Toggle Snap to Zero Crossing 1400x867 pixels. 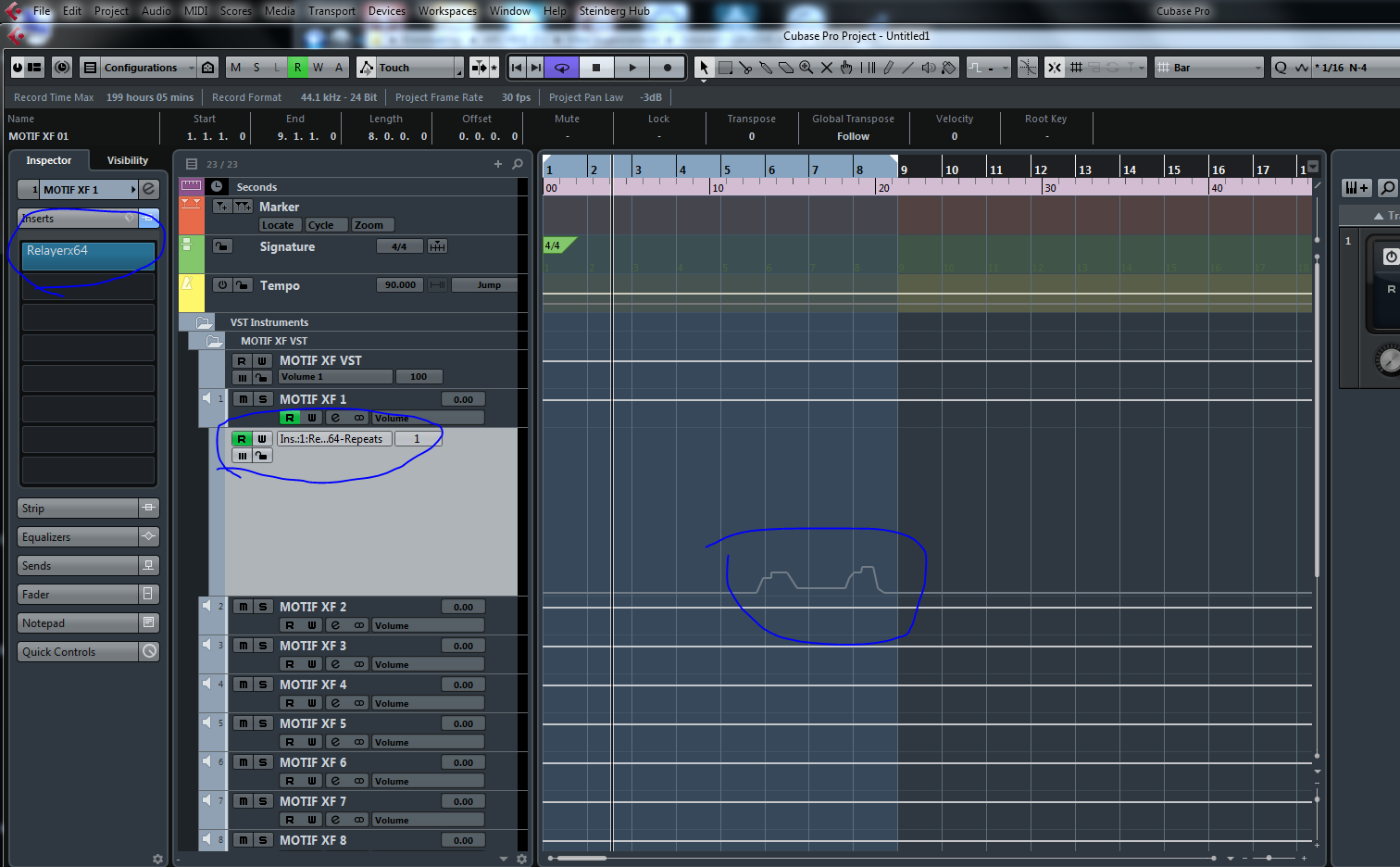[x=1028, y=68]
